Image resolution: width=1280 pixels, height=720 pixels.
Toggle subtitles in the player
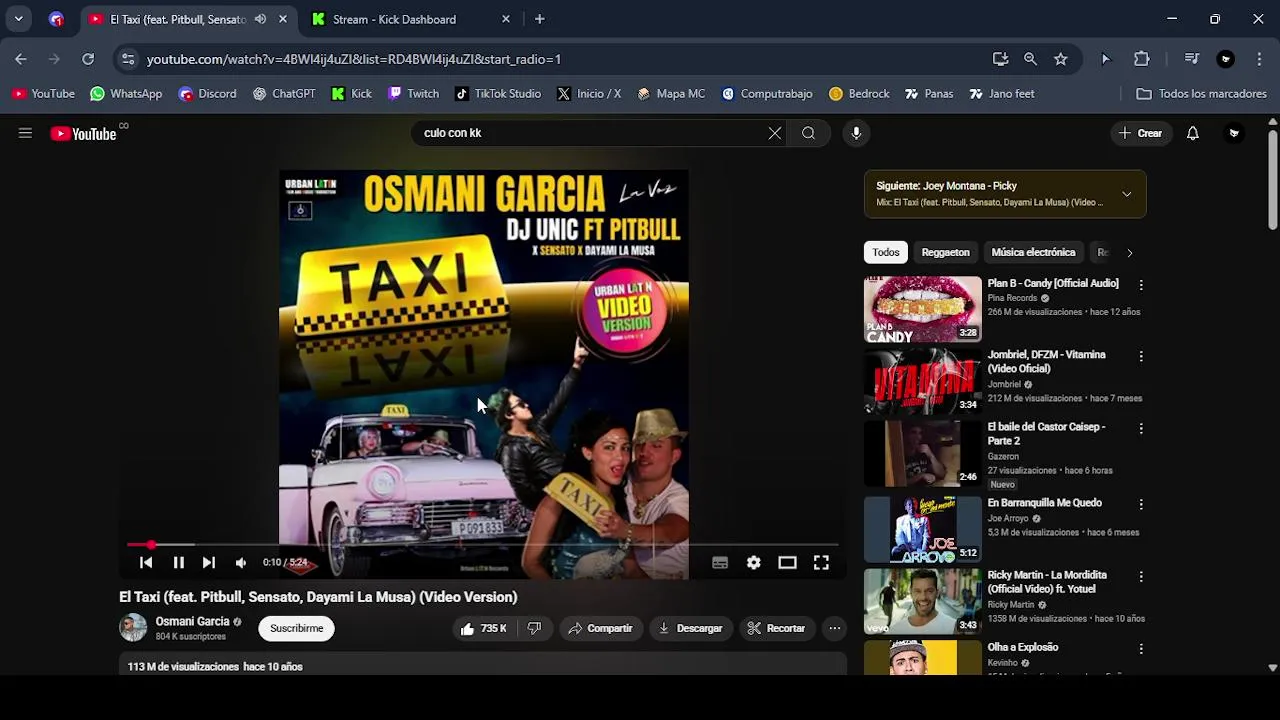click(720, 563)
